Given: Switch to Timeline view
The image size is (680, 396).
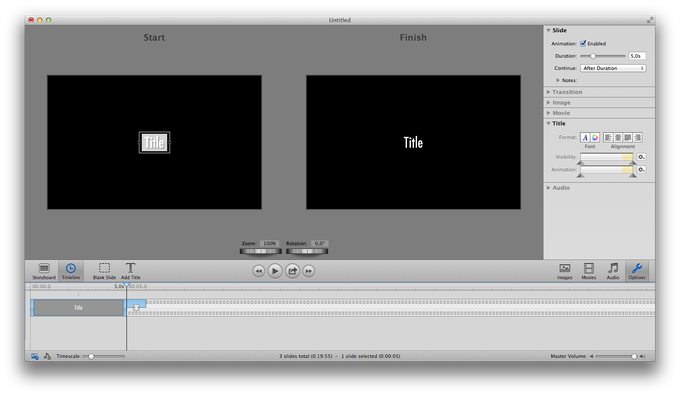Looking at the screenshot, I should (x=71, y=271).
